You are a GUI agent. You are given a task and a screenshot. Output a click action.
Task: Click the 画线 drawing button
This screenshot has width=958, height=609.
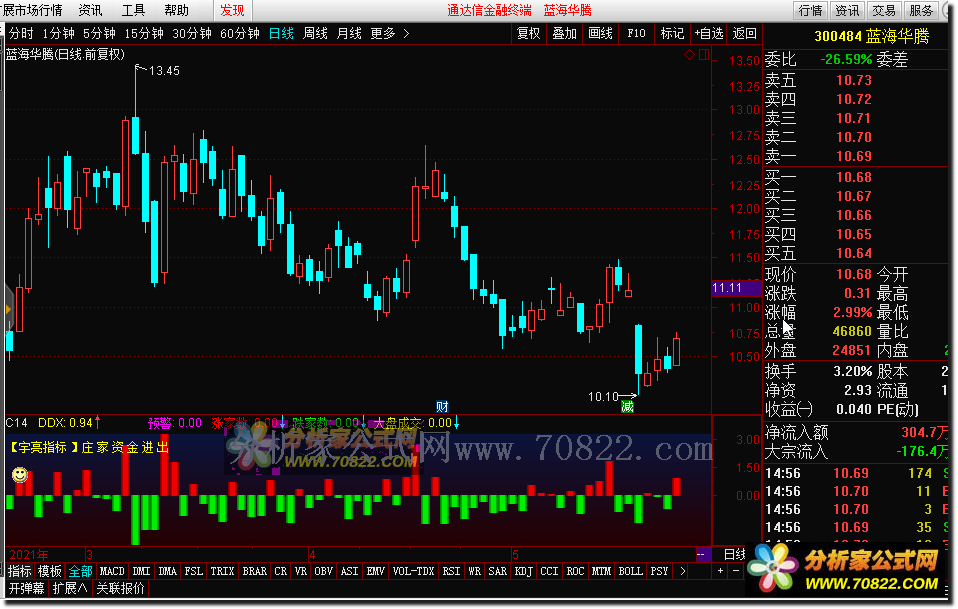coord(601,34)
